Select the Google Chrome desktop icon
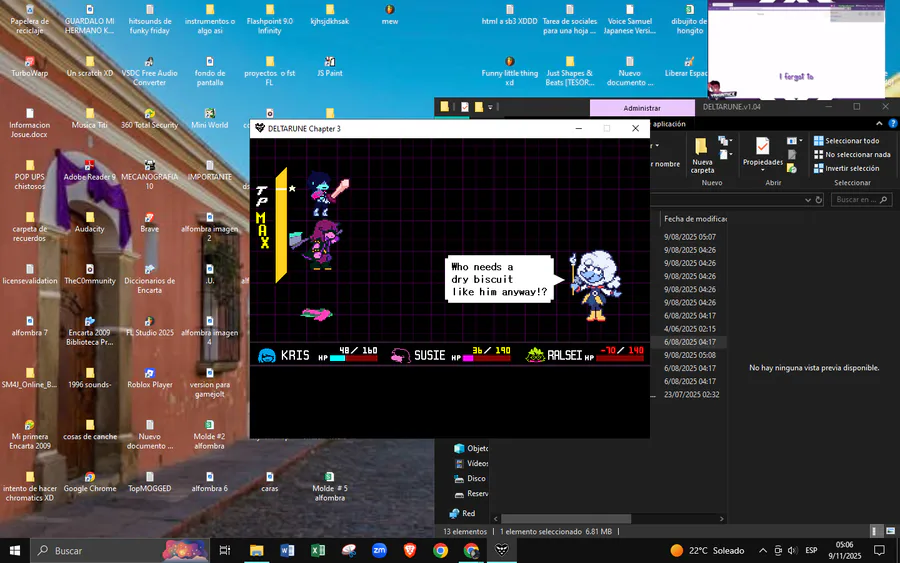The image size is (900, 563). 90,482
